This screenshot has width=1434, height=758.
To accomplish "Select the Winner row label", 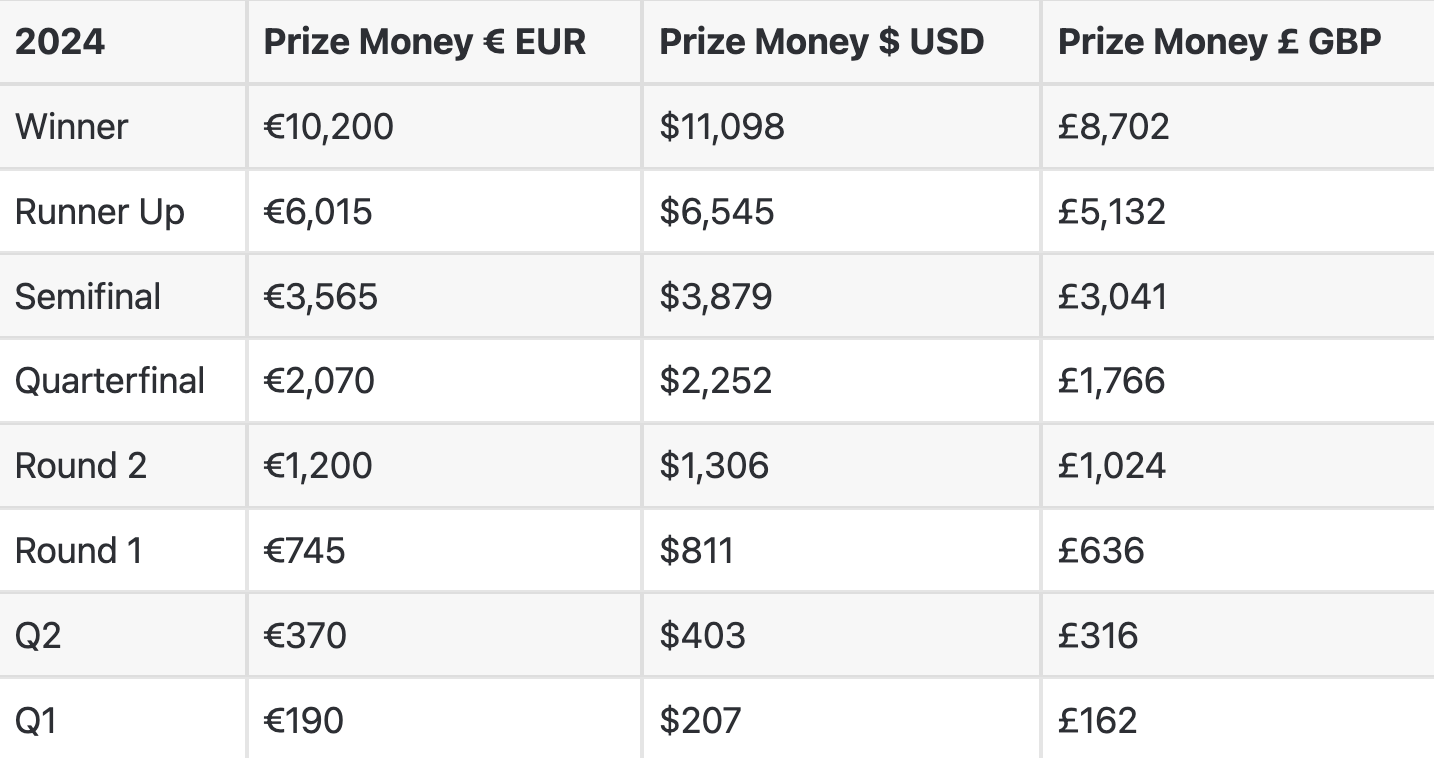I will tap(72, 127).
